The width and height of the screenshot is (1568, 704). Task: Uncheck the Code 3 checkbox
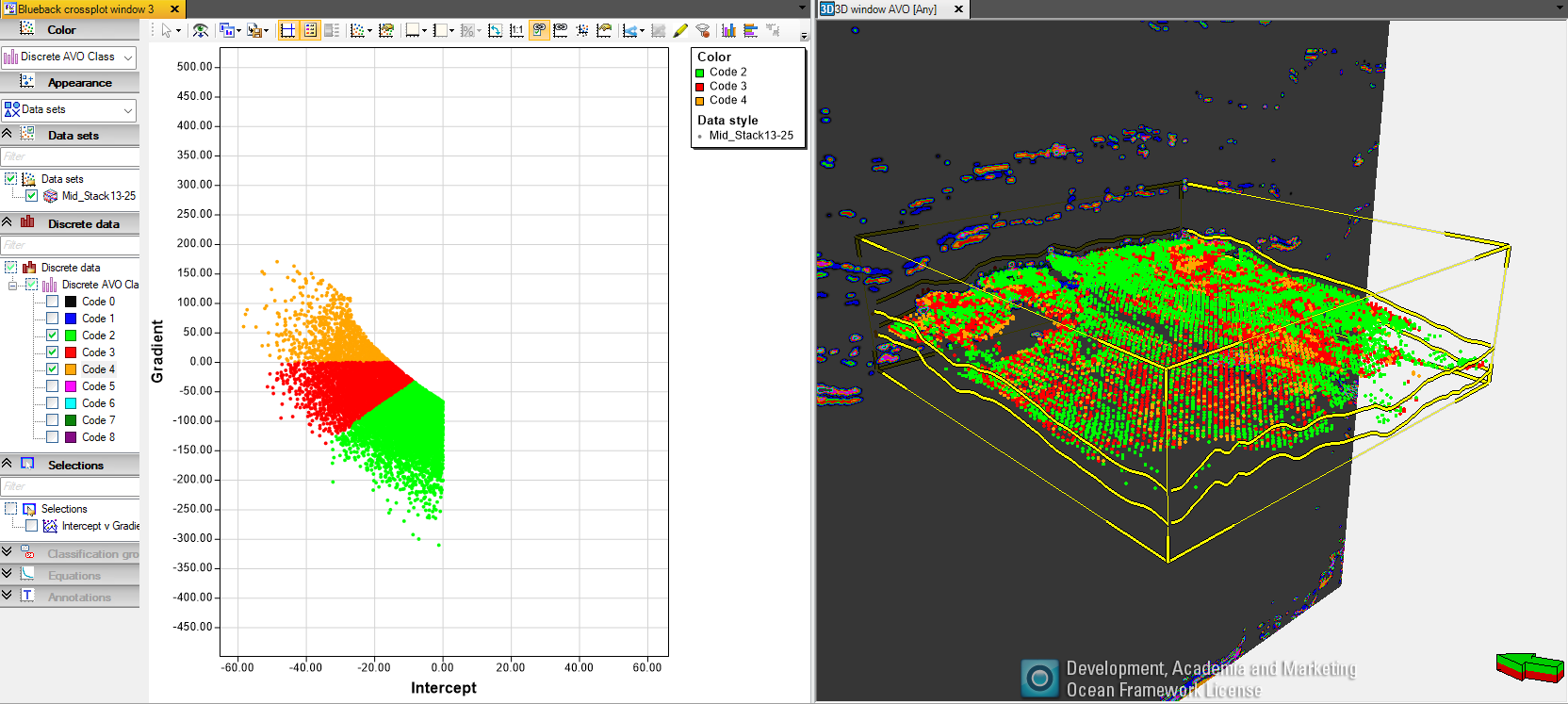(x=53, y=352)
